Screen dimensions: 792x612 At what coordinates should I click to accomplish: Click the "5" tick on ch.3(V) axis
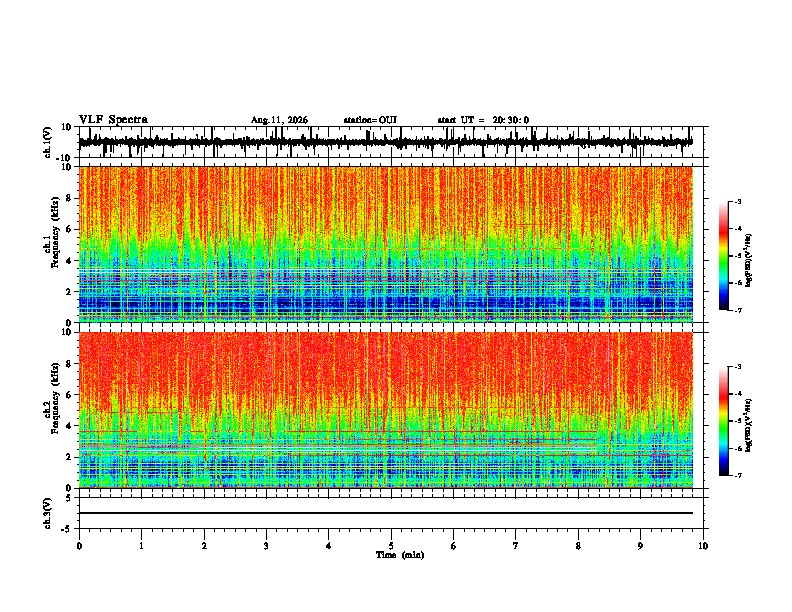69,498
